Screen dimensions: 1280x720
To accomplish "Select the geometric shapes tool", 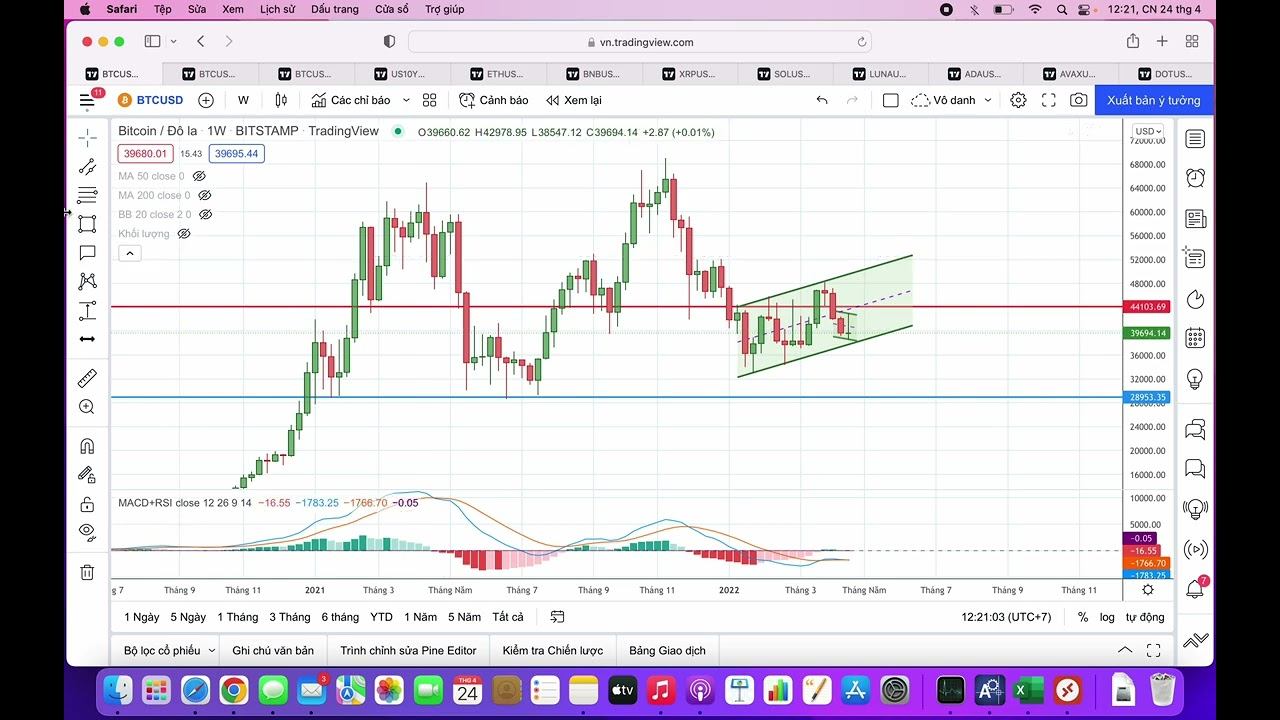I will 87,224.
